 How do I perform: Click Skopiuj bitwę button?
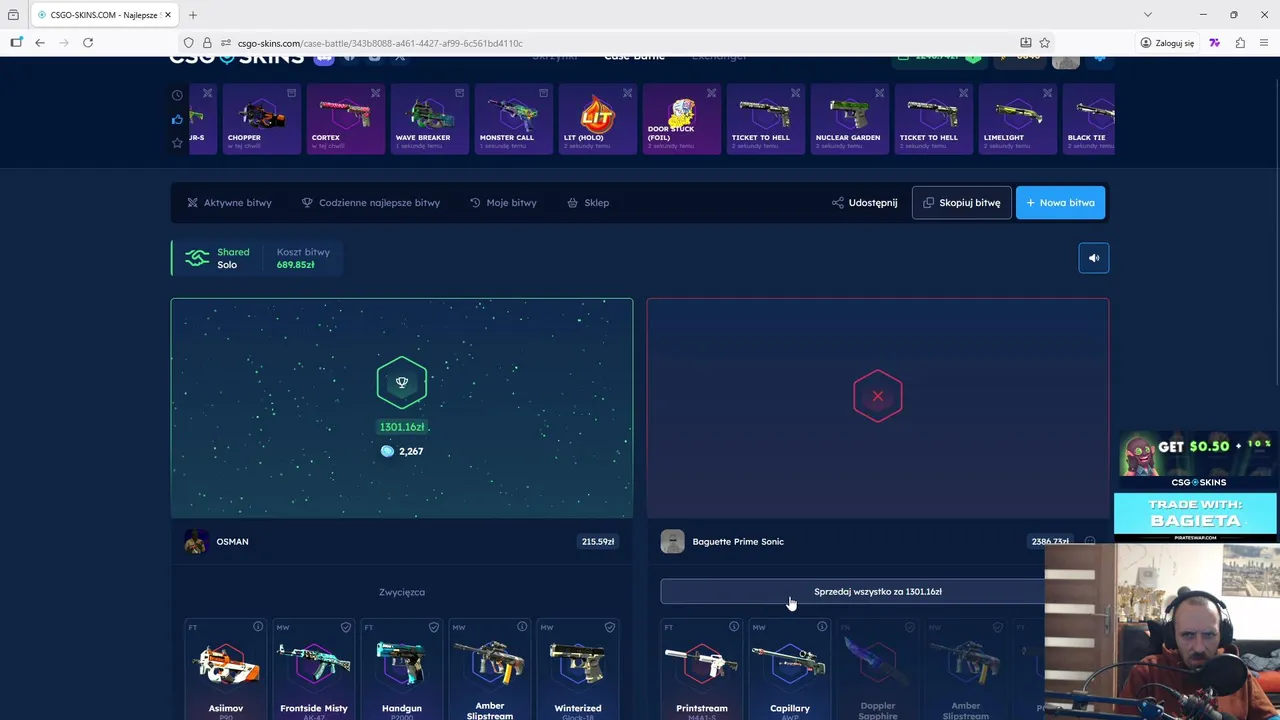point(961,203)
